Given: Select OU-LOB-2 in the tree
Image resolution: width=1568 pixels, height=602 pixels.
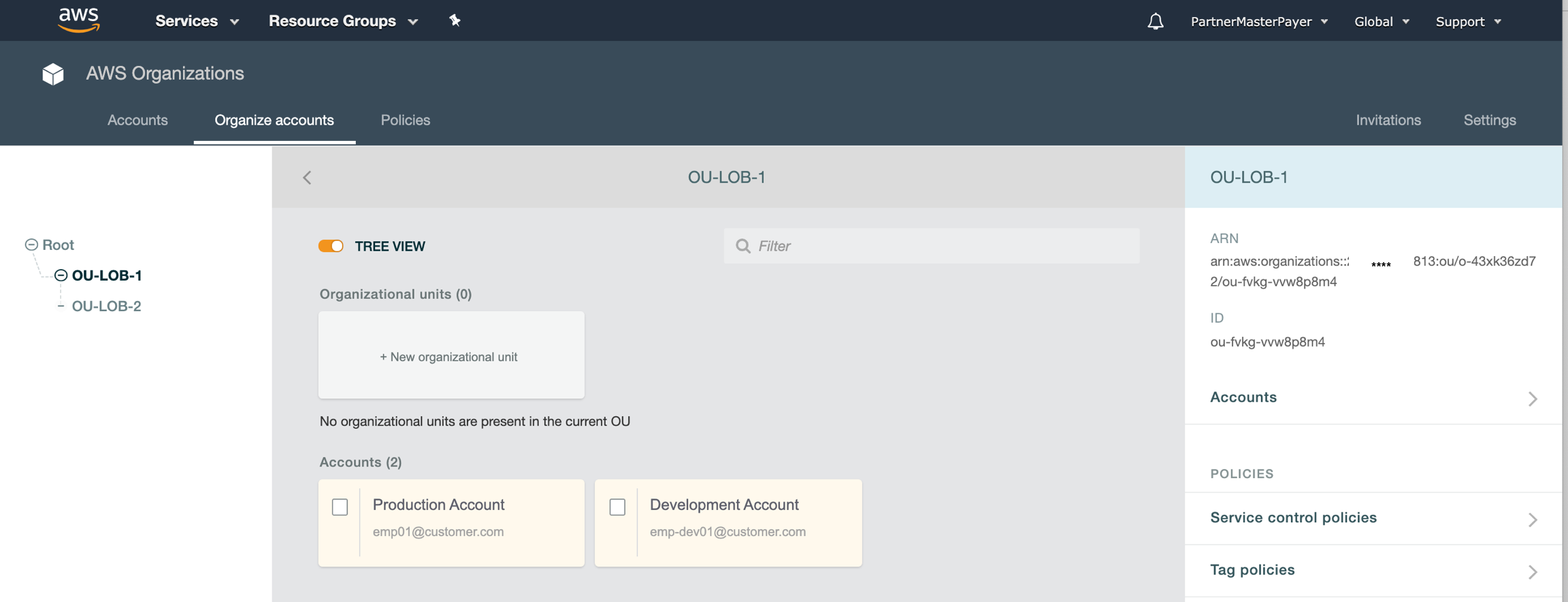Looking at the screenshot, I should pos(107,306).
